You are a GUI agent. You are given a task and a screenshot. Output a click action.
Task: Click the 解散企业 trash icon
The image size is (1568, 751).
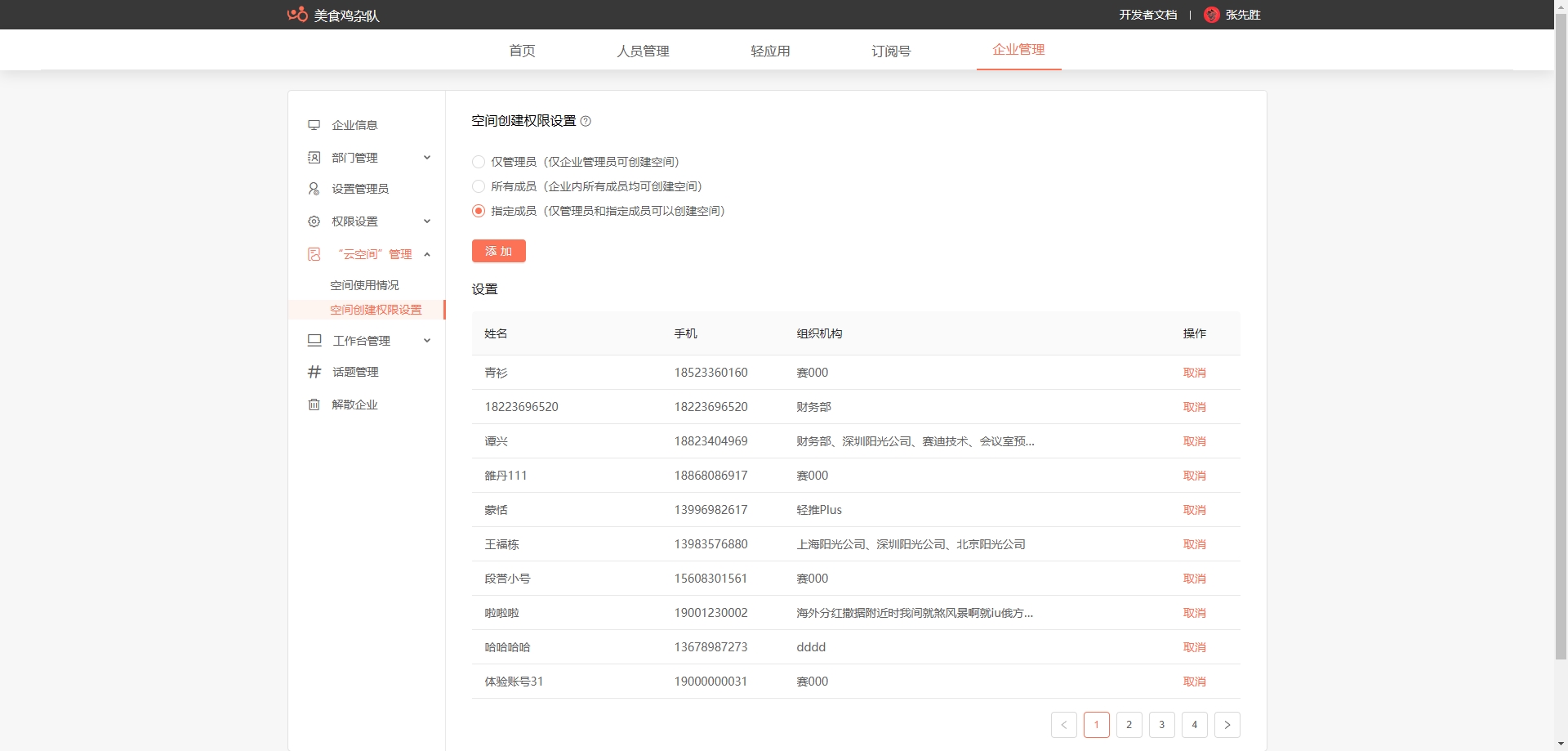pos(314,405)
